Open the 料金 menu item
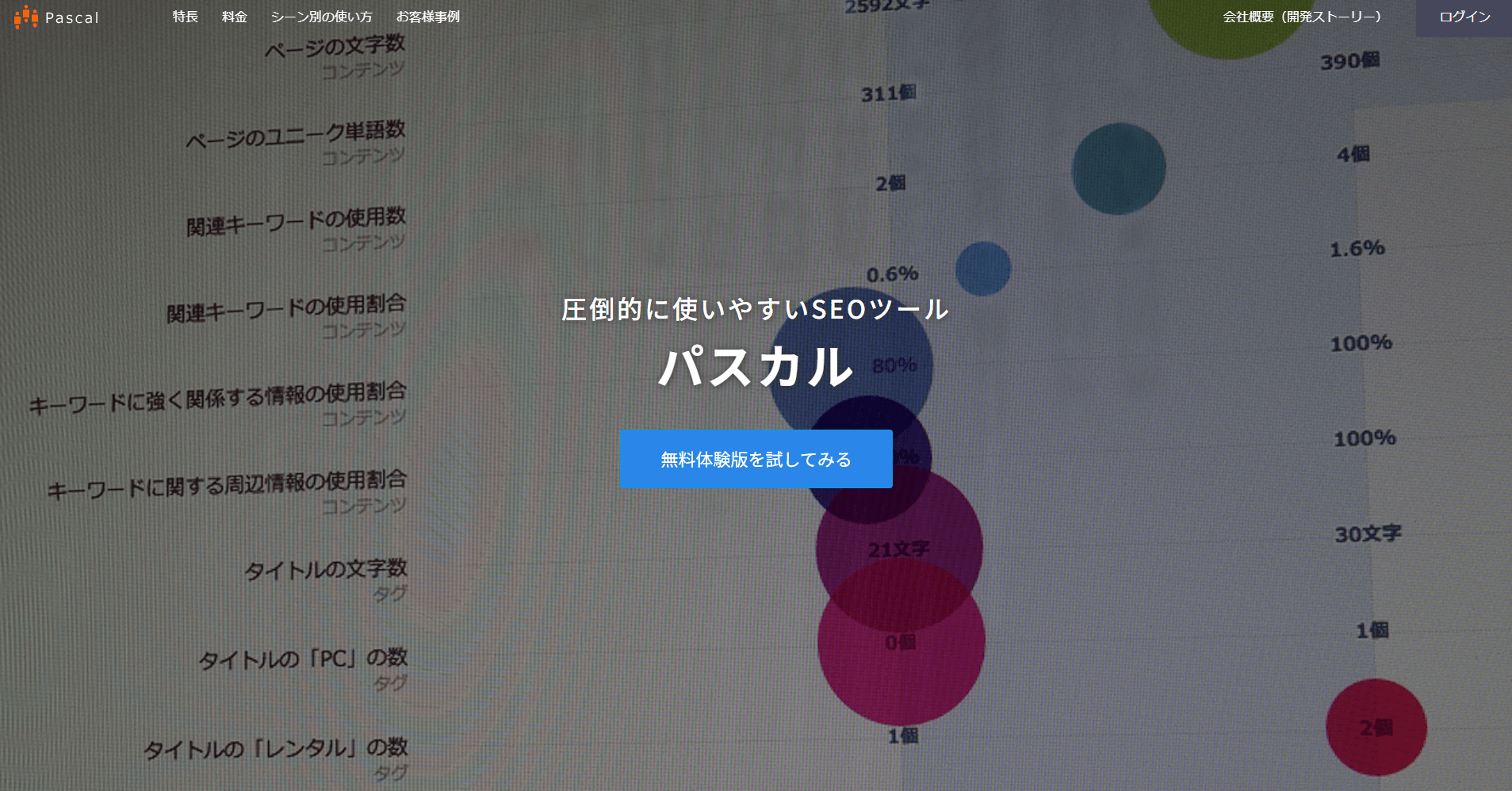Image resolution: width=1512 pixels, height=791 pixels. (x=235, y=17)
